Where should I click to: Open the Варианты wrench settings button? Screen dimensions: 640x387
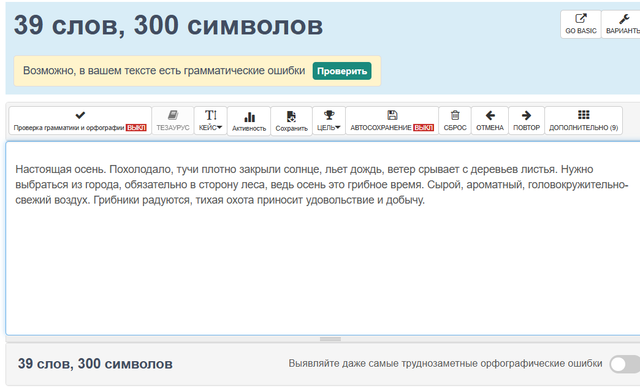click(621, 24)
